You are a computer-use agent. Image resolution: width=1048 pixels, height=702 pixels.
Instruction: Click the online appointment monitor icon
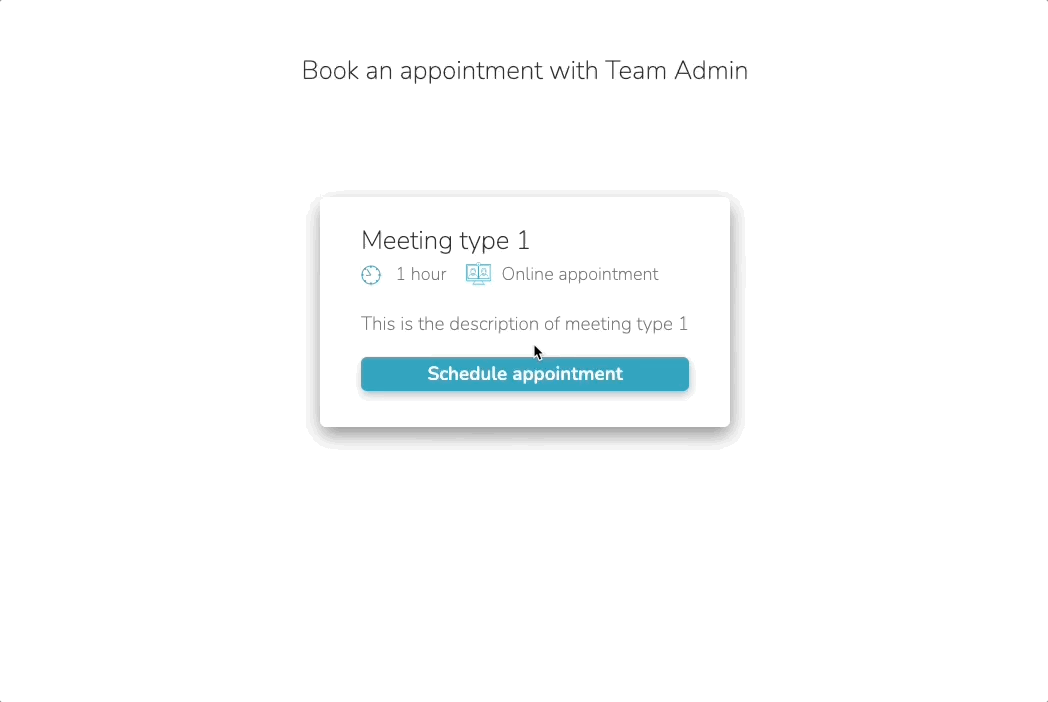[x=479, y=274]
